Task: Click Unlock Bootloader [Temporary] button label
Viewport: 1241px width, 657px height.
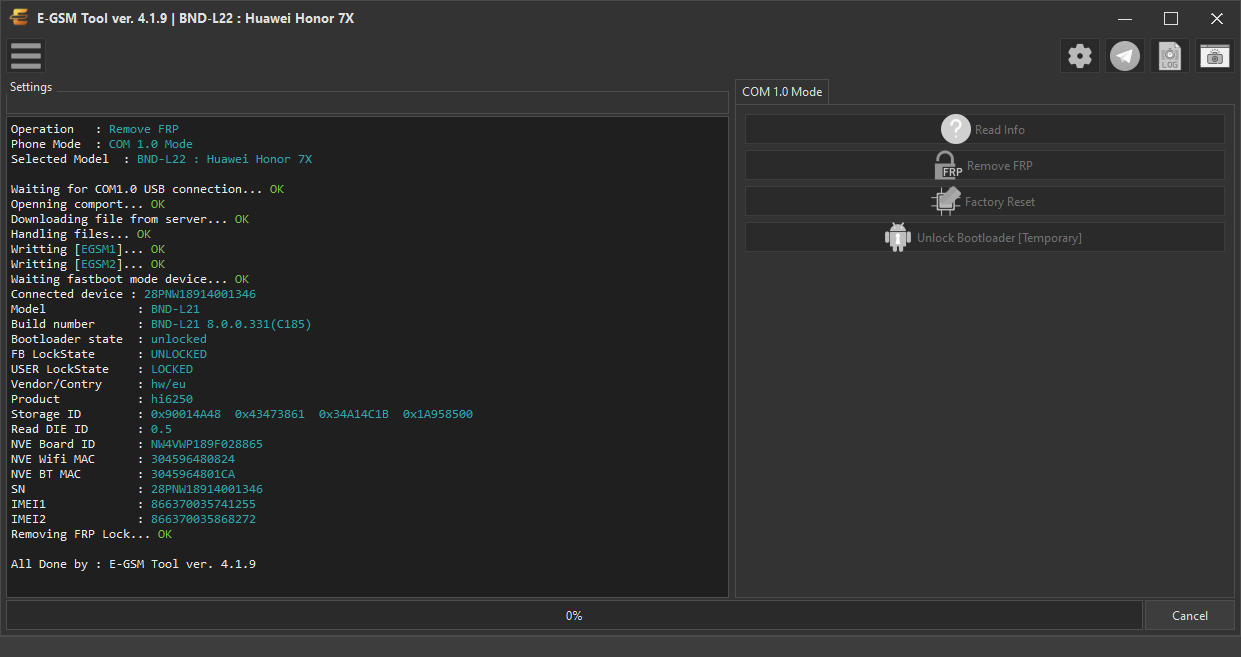Action: (x=999, y=238)
